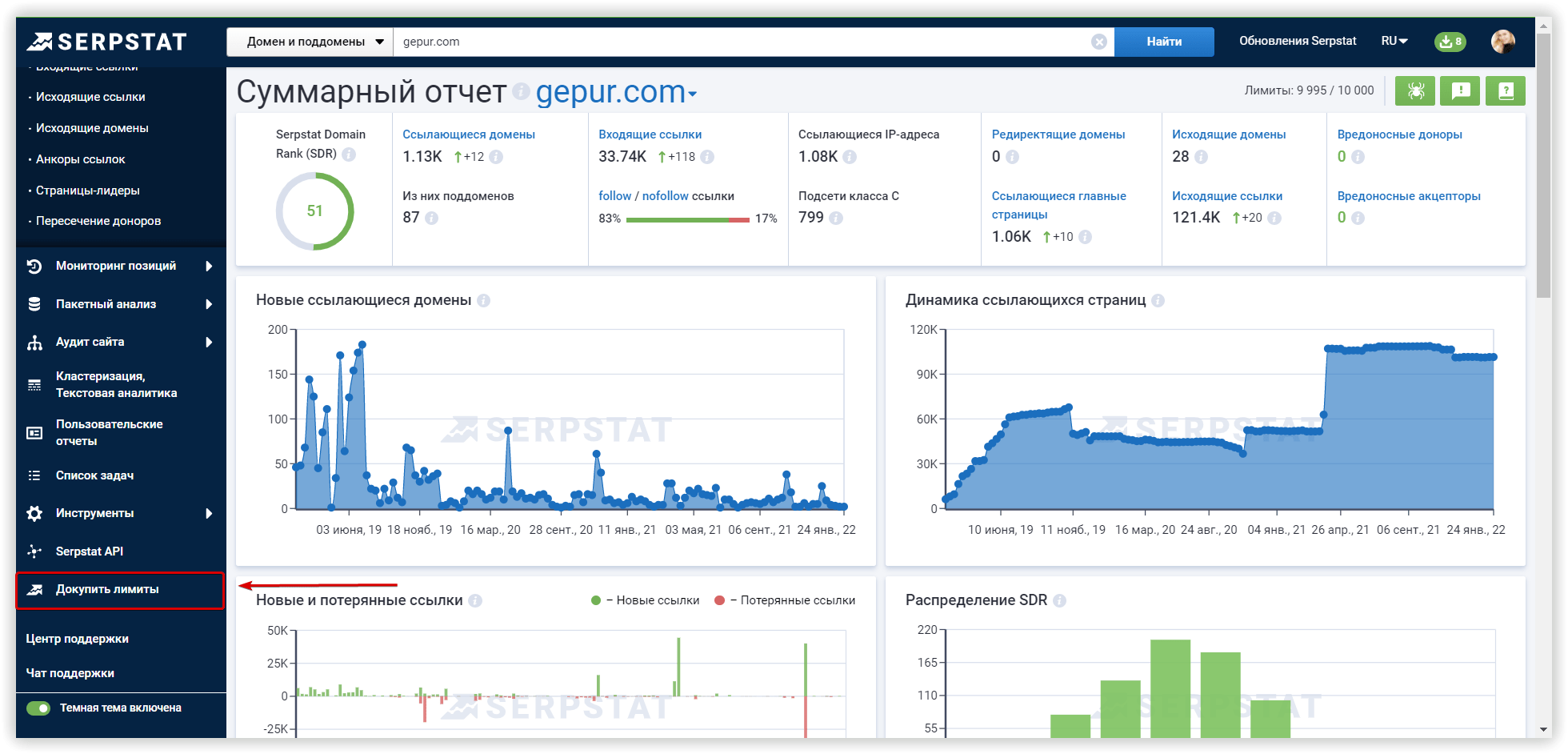
Task: Click the Пользовательские отчеты icon
Action: 34,433
